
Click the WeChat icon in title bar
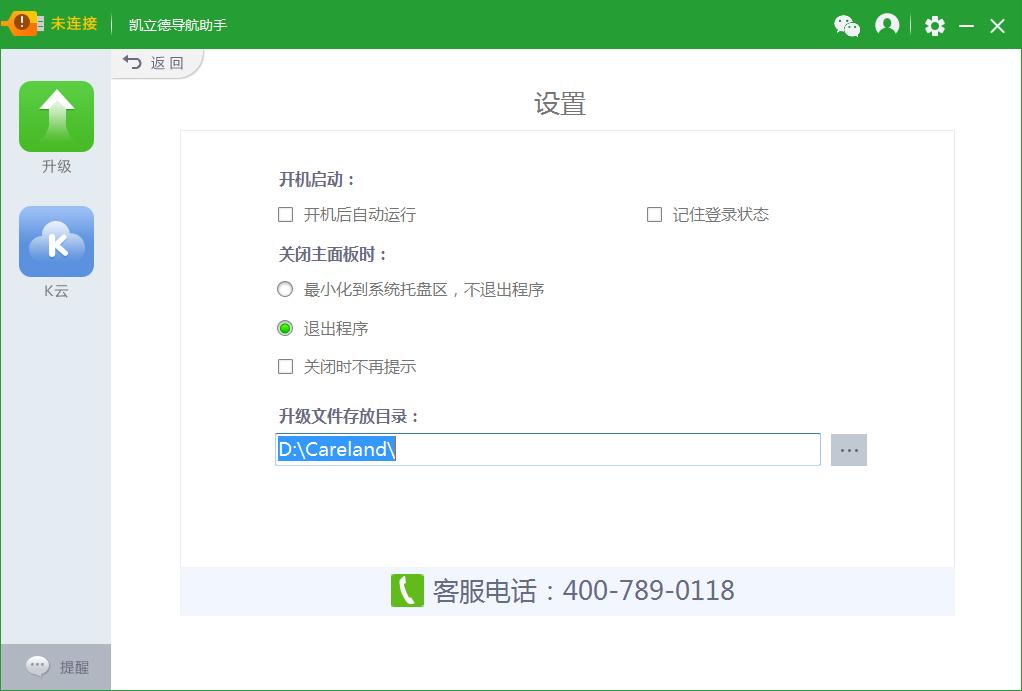tap(847, 25)
